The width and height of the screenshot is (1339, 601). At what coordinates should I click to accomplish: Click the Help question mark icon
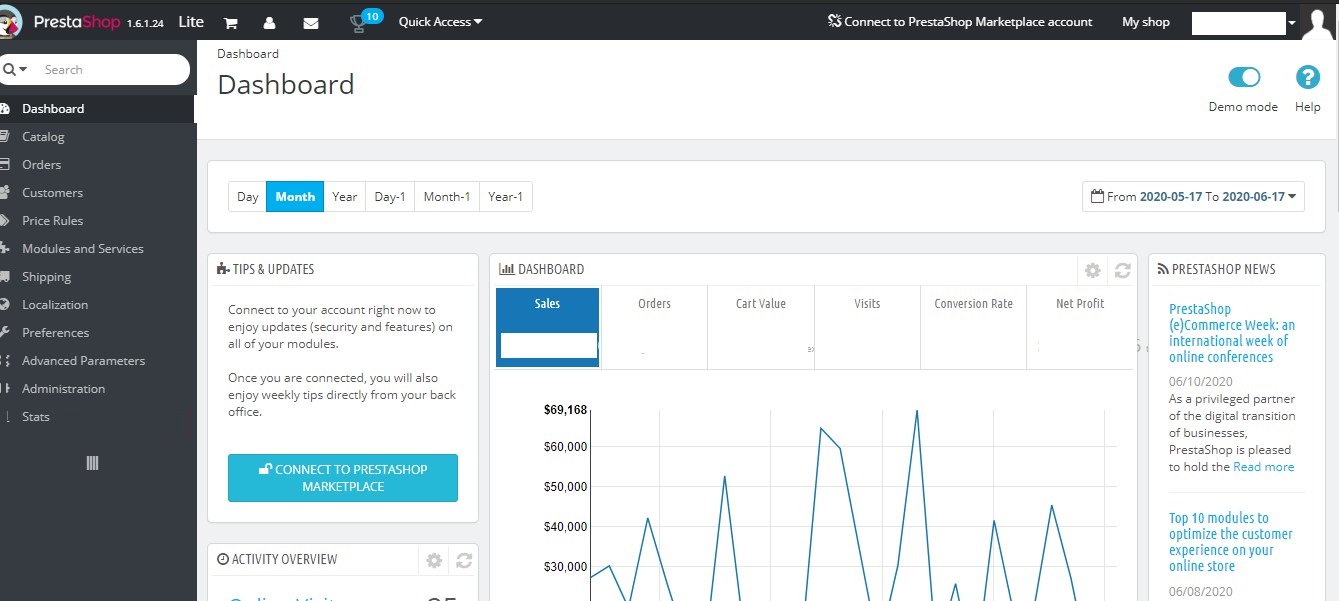point(1307,77)
